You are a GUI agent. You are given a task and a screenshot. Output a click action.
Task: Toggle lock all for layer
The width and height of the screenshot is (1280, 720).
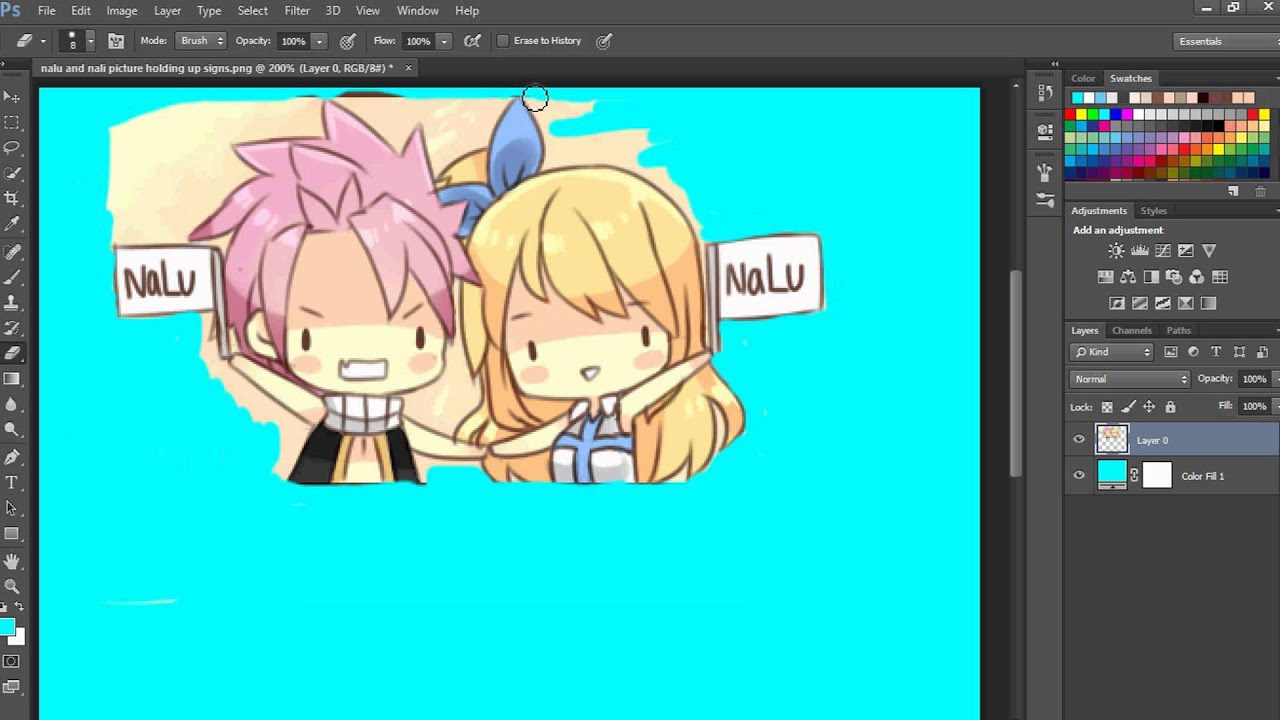[x=1170, y=407]
